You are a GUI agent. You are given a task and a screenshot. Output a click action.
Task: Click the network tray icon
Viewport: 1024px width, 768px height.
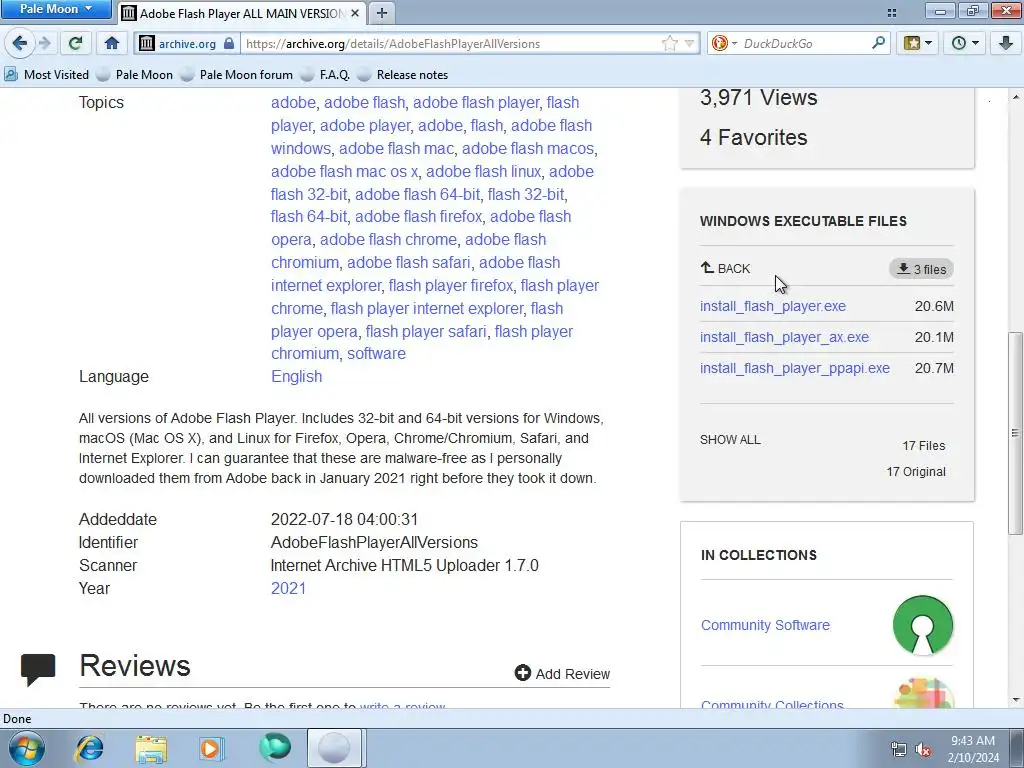pos(899,750)
